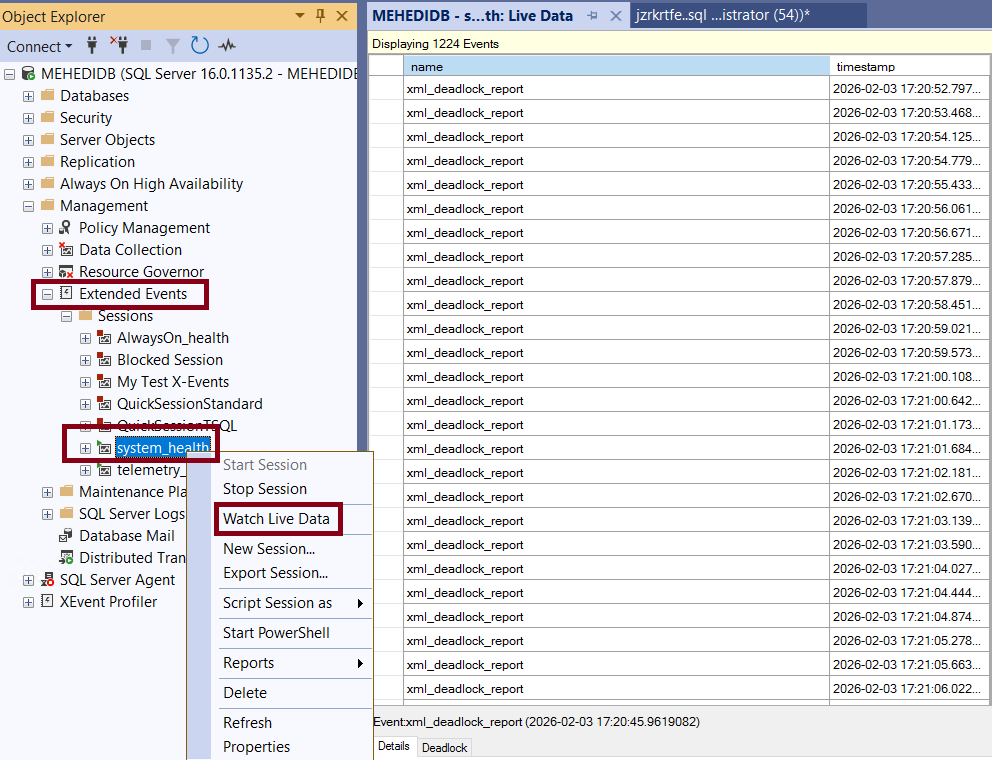Screen dimensions: 992x760
Task: Click the Filter funnel icon
Action: (172, 46)
